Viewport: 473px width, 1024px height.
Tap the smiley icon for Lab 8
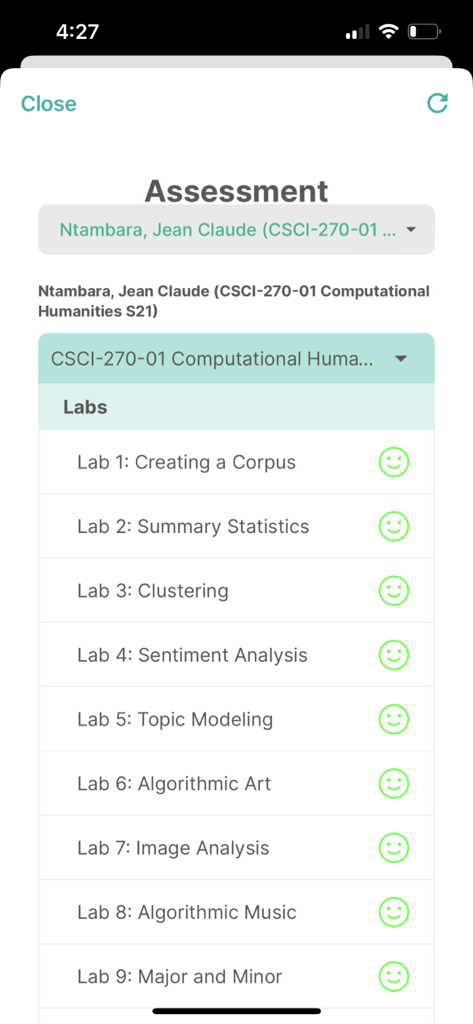pyautogui.click(x=394, y=912)
